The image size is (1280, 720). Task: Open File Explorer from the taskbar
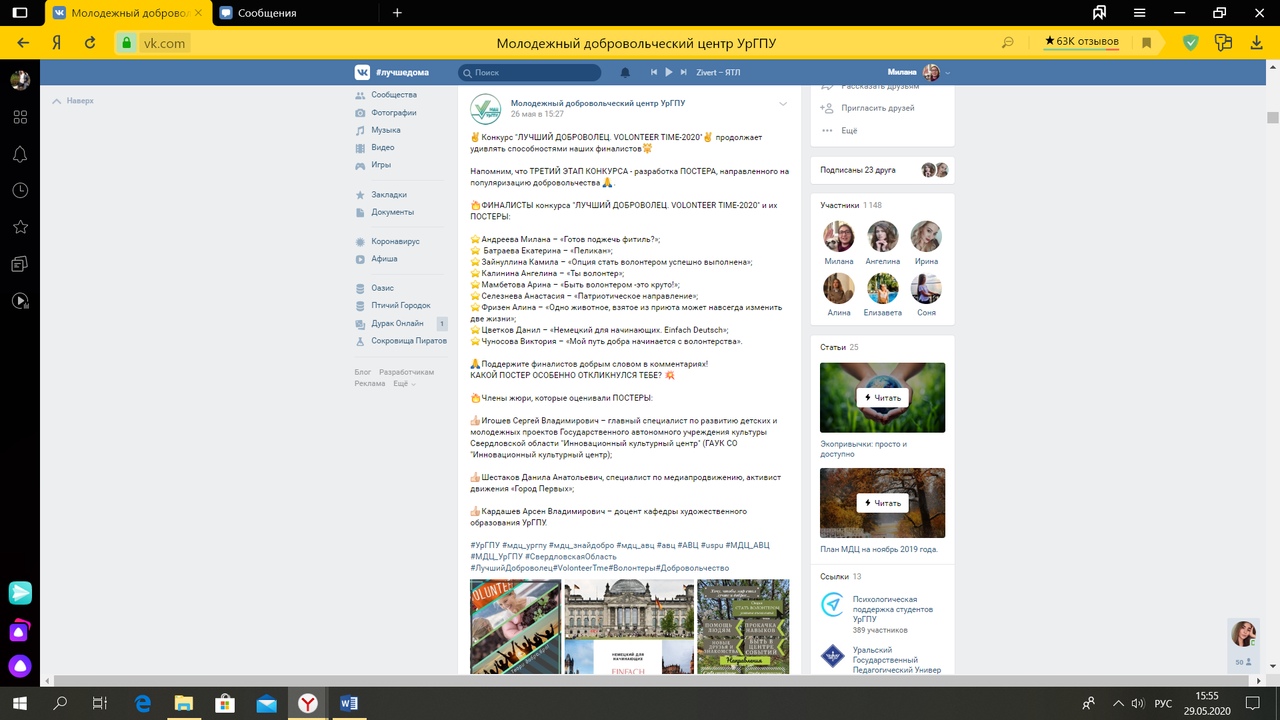pyautogui.click(x=183, y=703)
